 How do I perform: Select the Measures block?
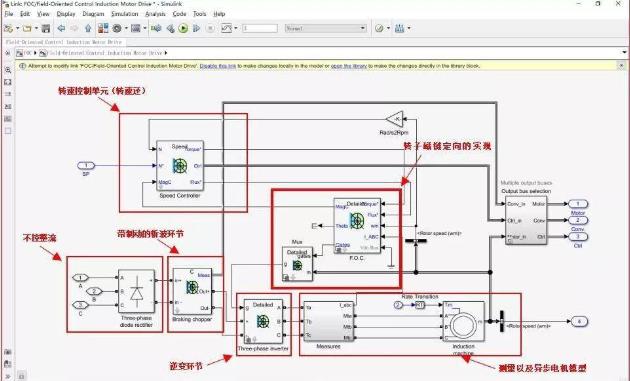(328, 322)
